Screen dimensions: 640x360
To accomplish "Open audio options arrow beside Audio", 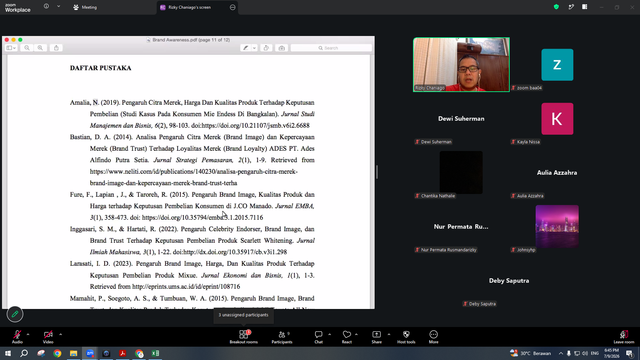I will pos(28,334).
